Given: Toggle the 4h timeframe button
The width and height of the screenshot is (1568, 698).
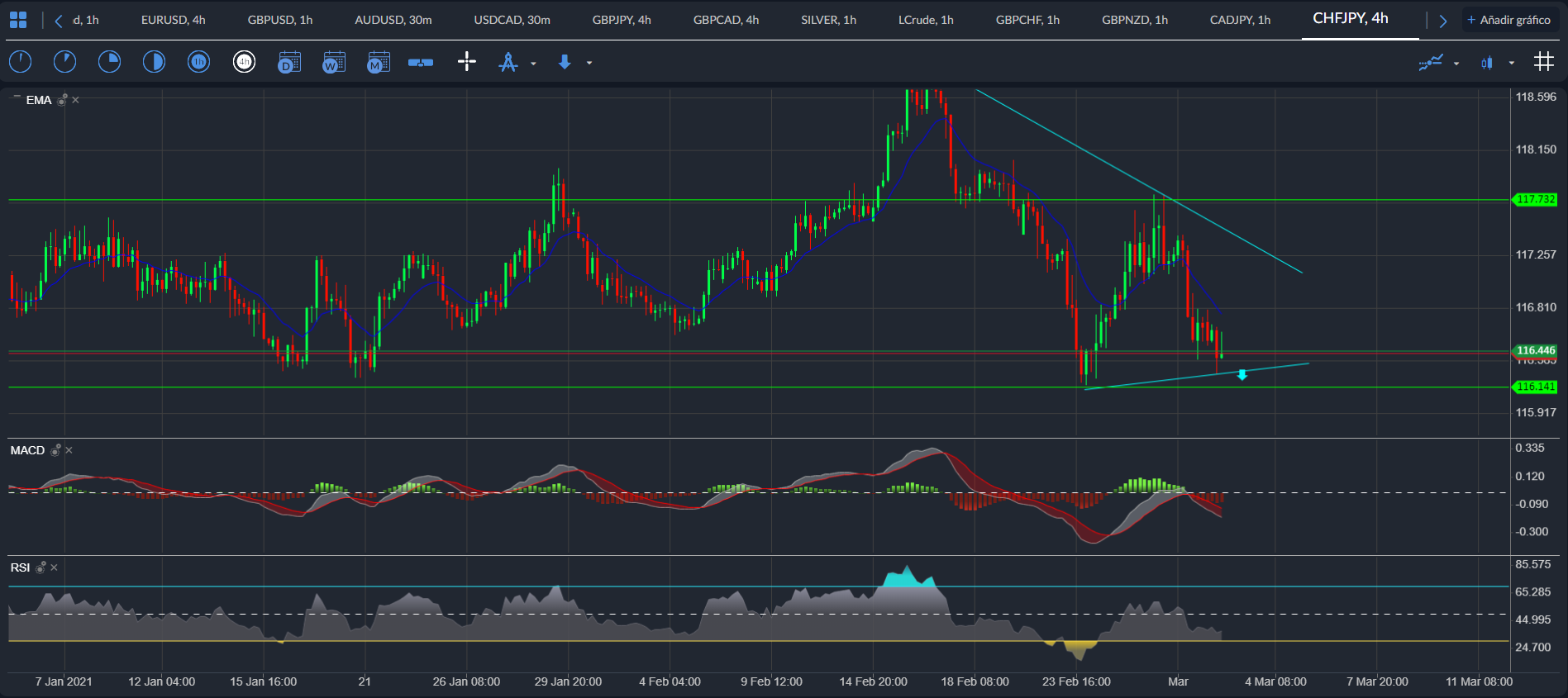Looking at the screenshot, I should (x=244, y=62).
